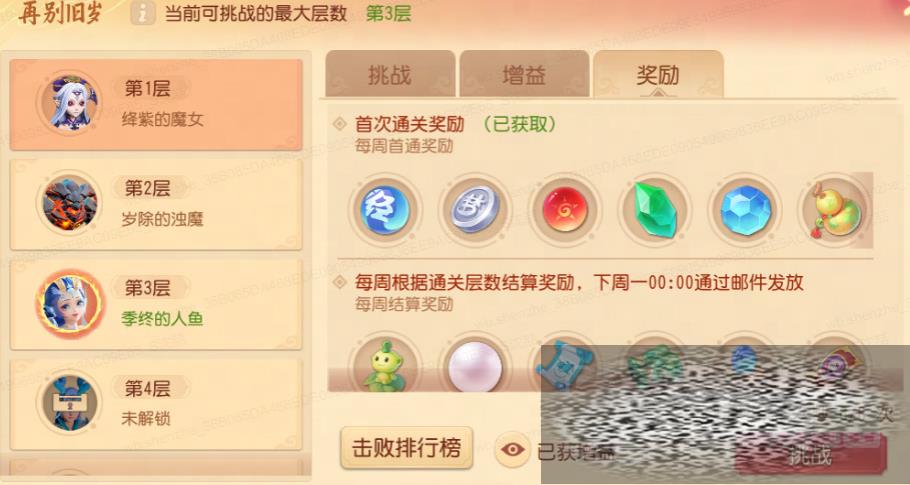This screenshot has height=485, width=910.
Task: Open the 增益 tab
Action: 524,74
